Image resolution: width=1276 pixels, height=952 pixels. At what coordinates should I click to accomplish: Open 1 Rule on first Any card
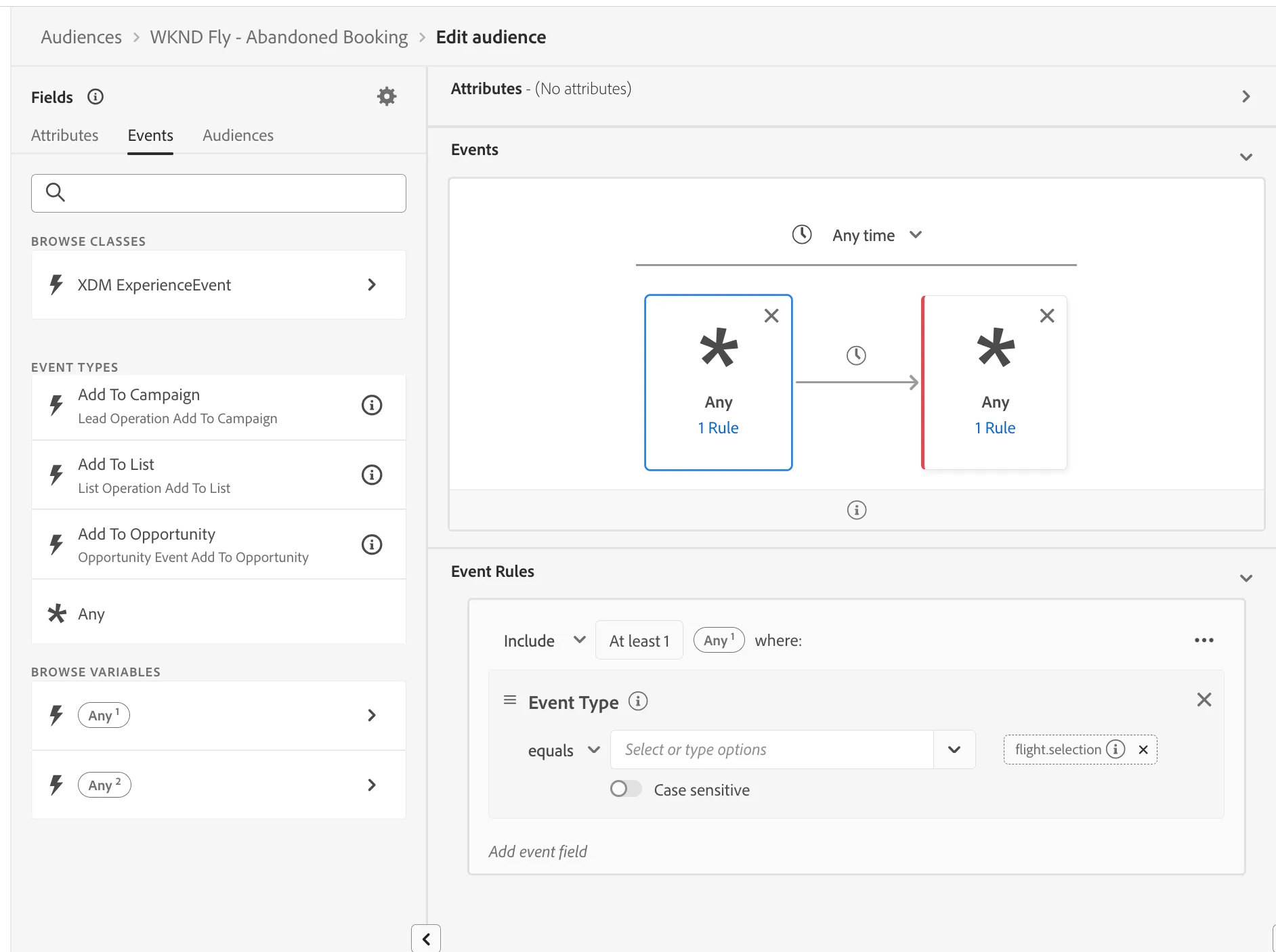(x=719, y=428)
